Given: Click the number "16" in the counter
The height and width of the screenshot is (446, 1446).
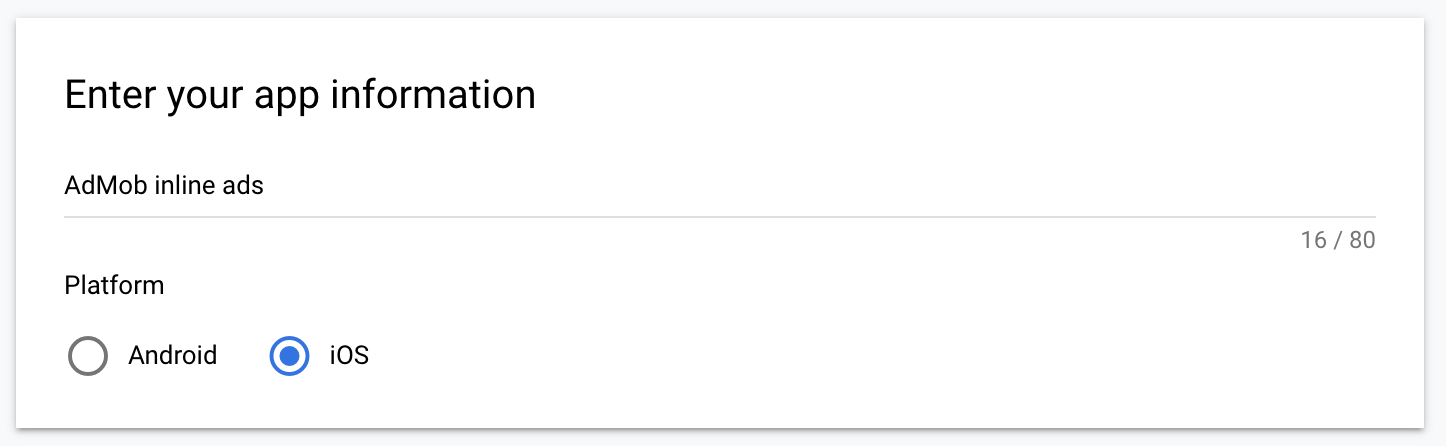Looking at the screenshot, I should pos(1313,241).
